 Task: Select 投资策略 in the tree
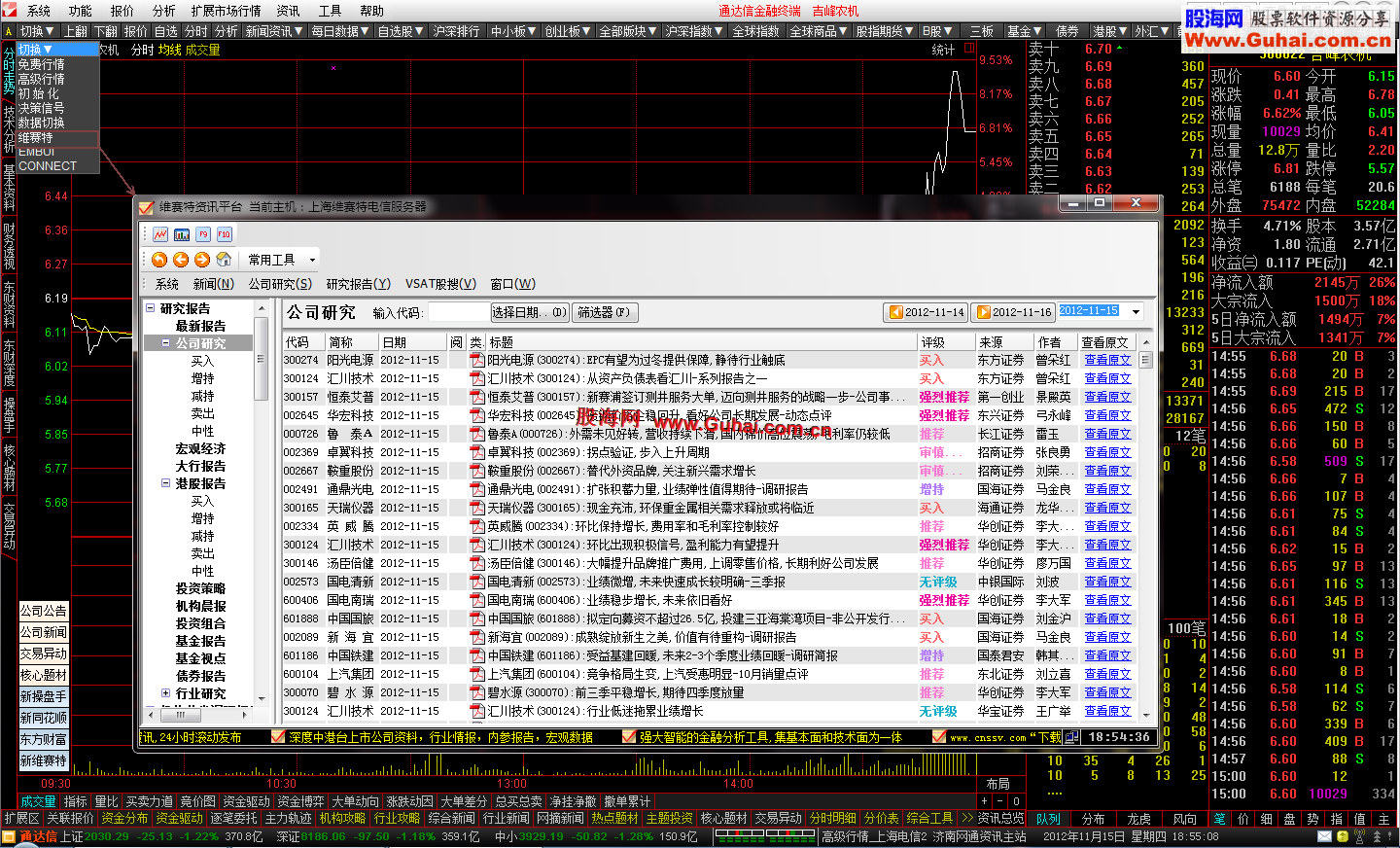point(200,588)
